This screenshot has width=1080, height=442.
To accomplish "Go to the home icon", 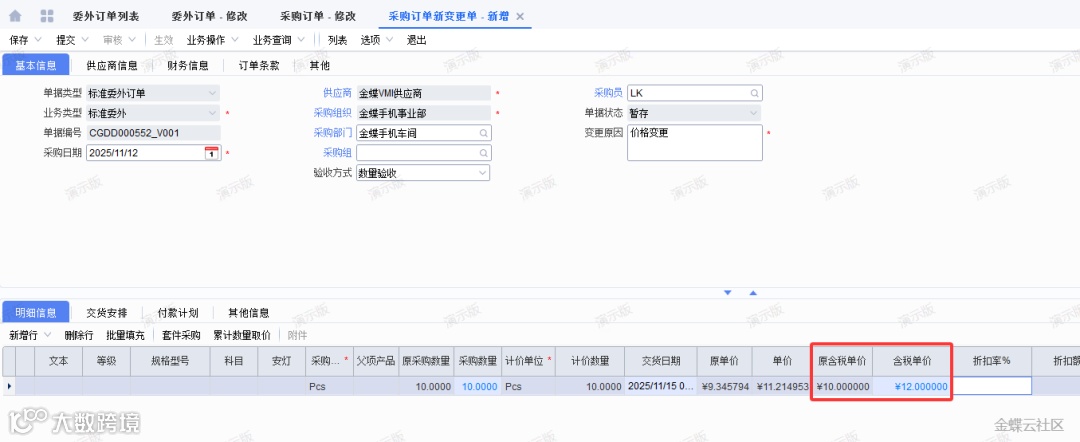I will (x=15, y=15).
